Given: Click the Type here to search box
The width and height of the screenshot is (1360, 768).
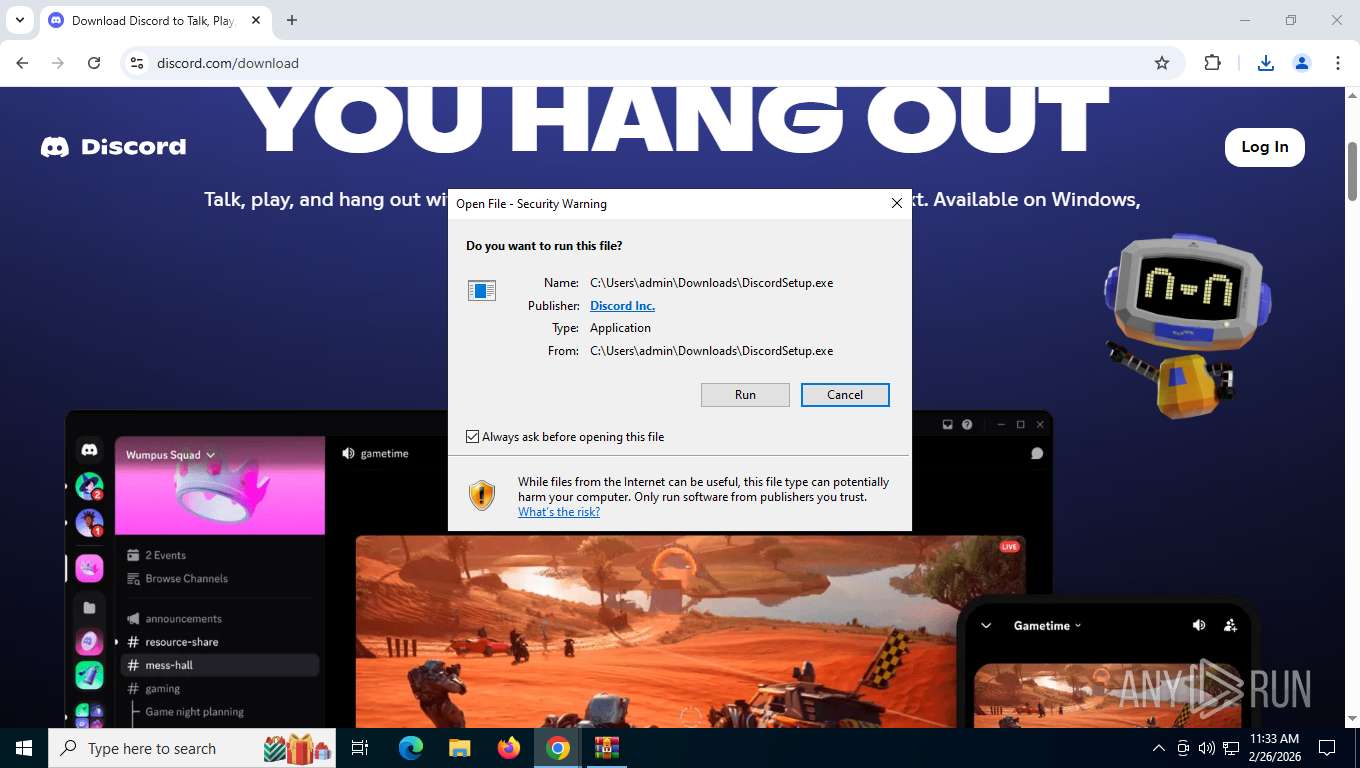Looking at the screenshot, I should click(193, 748).
